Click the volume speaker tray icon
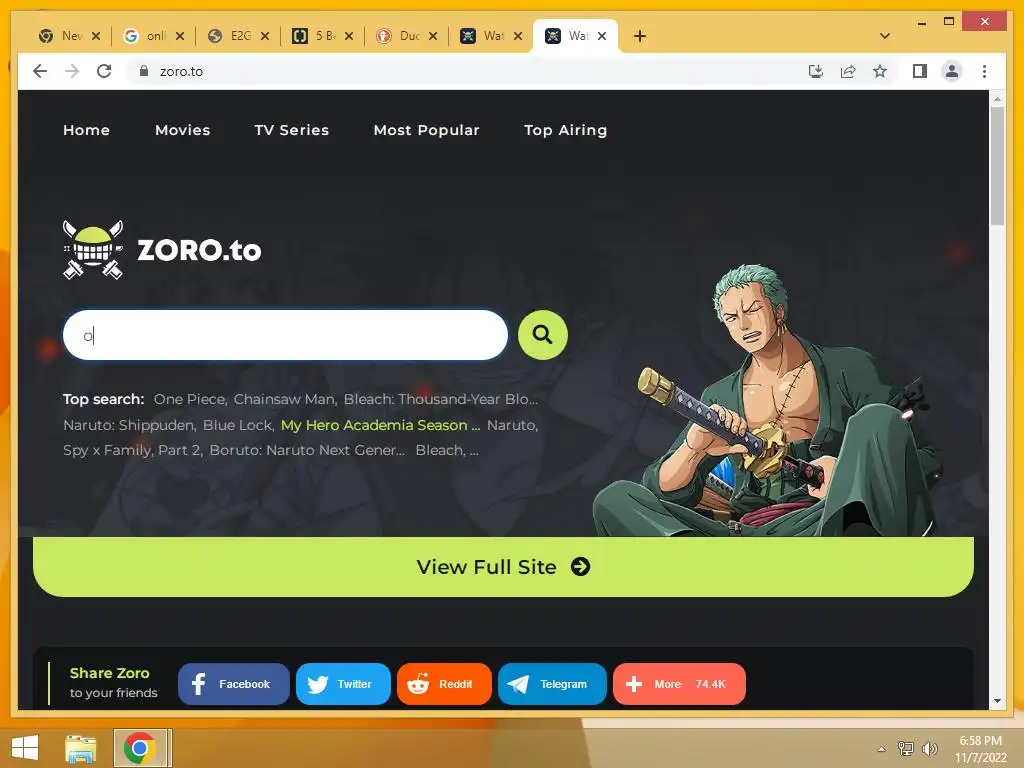This screenshot has width=1024, height=768. [x=929, y=748]
